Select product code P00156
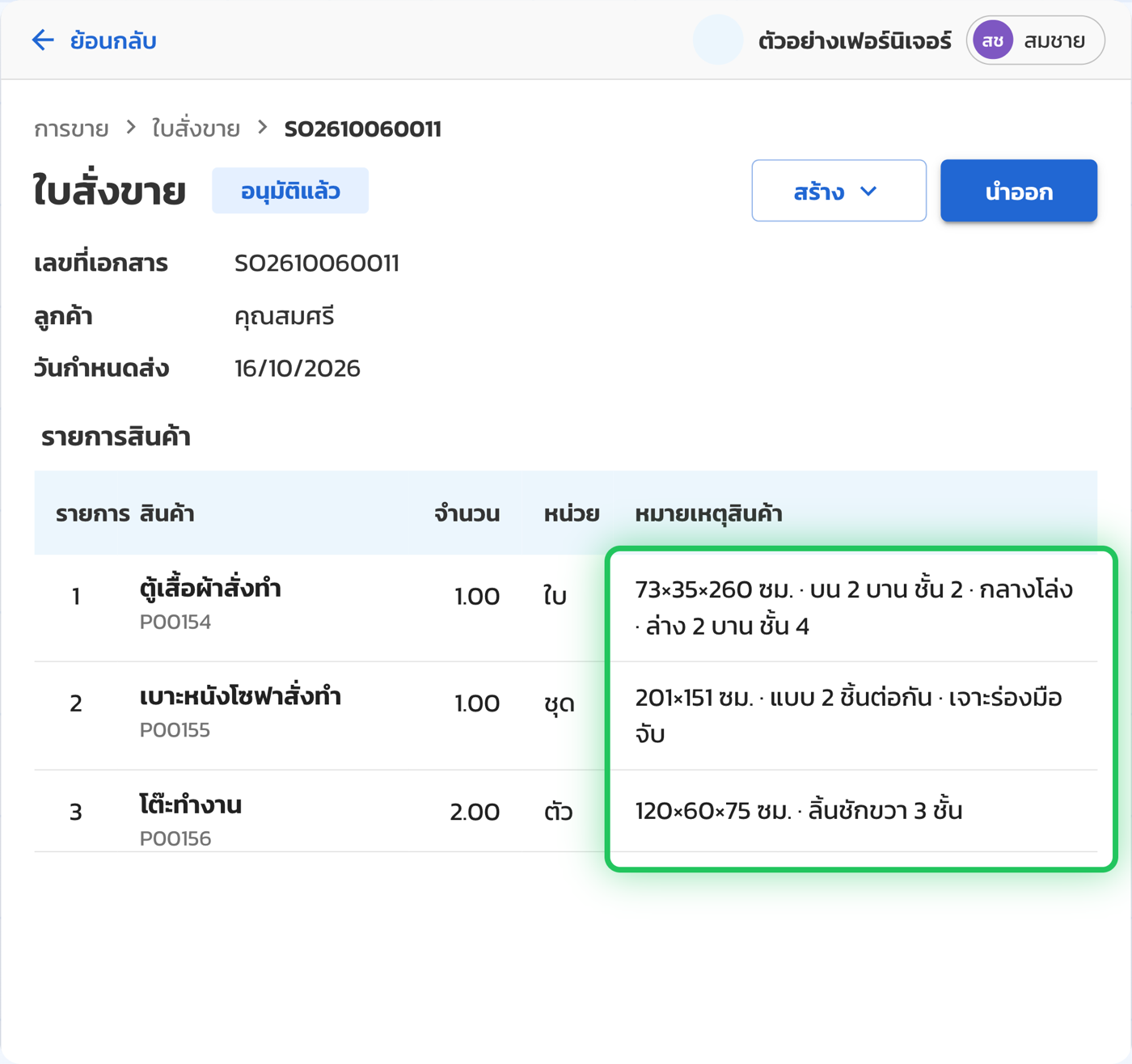This screenshot has width=1132, height=1064. (175, 838)
